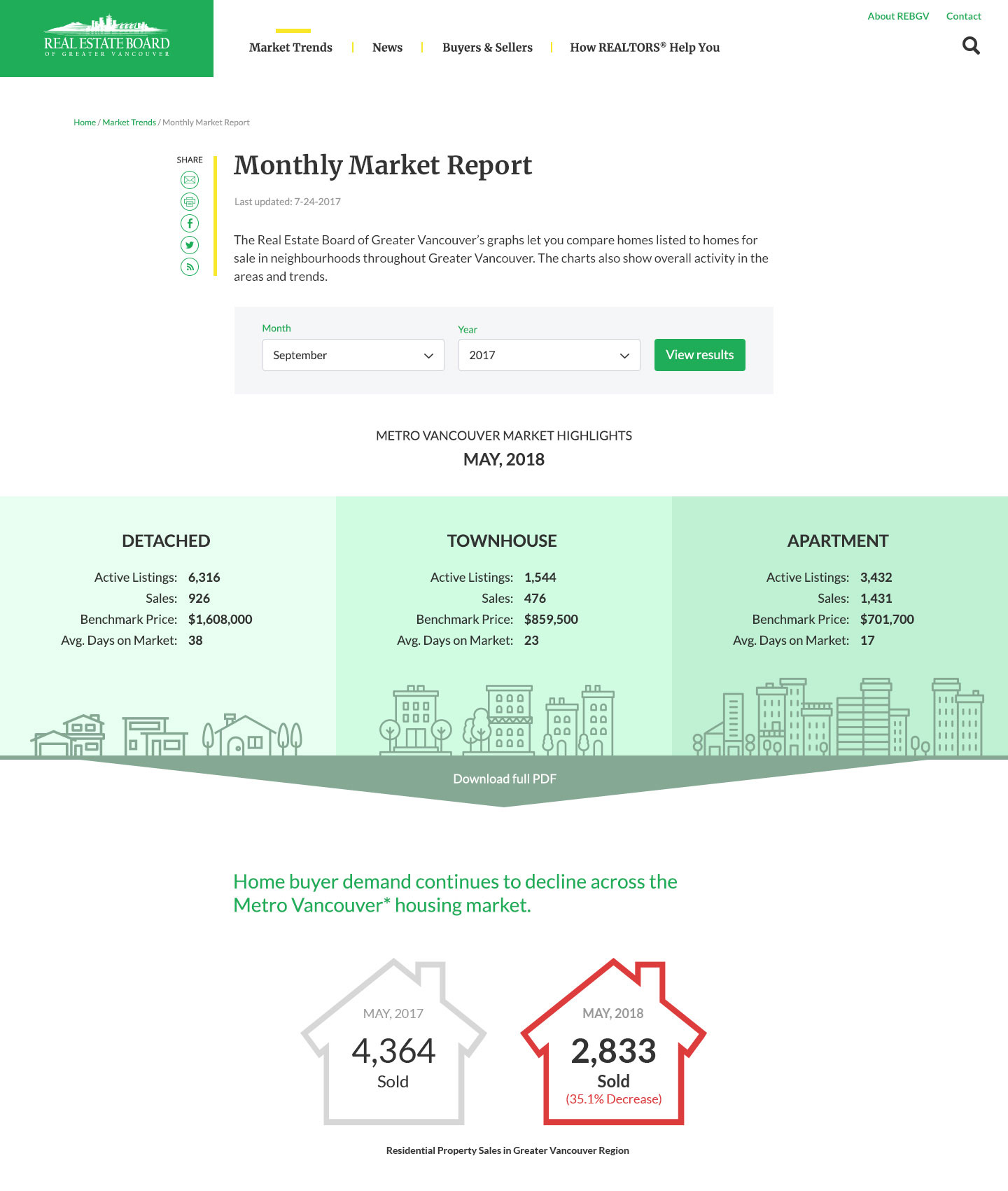Expand the Year dropdown showing 2017
Viewport: 1008px width, 1191px height.
(x=549, y=355)
